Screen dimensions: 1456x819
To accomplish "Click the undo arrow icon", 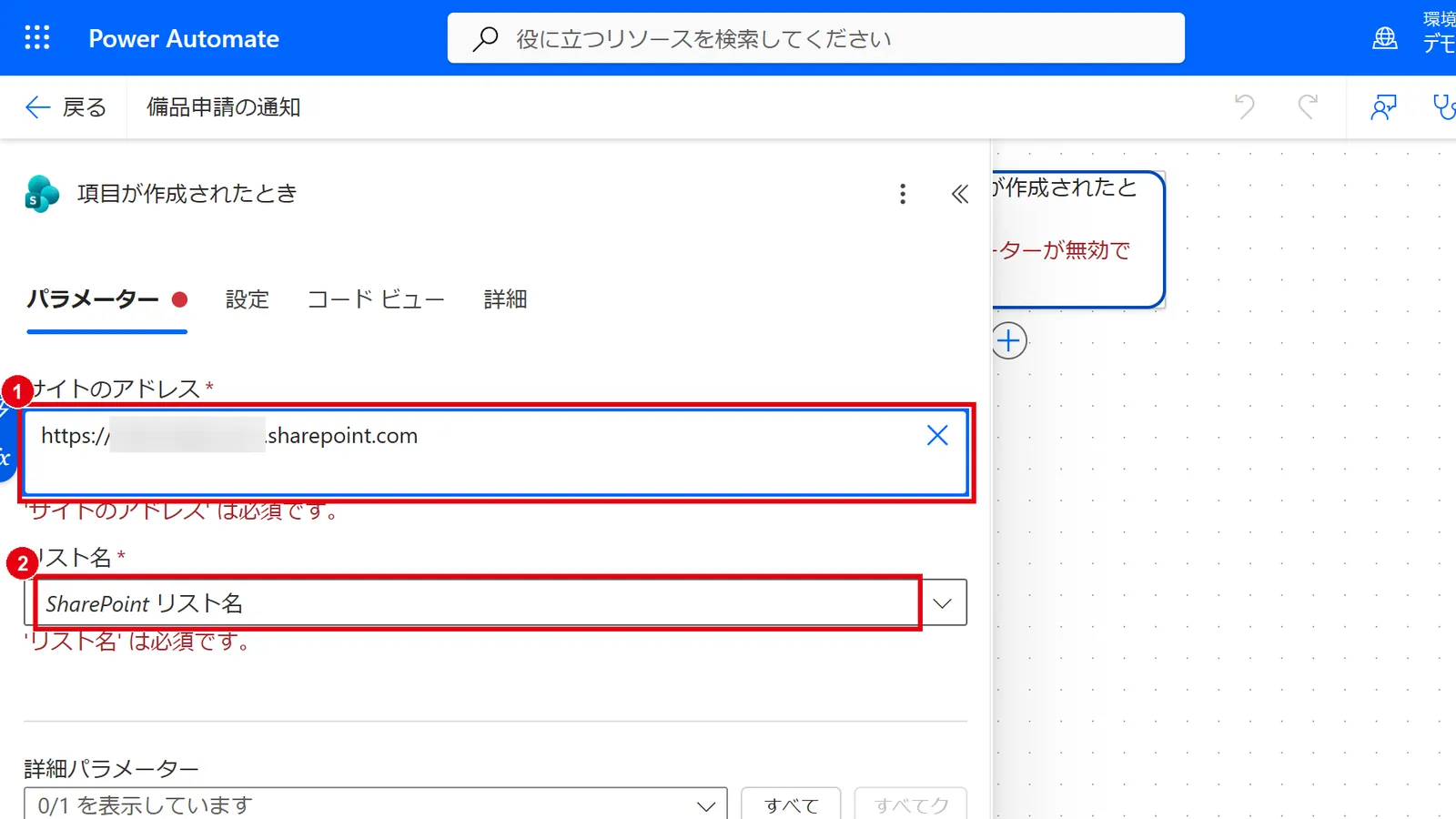I will point(1244,106).
